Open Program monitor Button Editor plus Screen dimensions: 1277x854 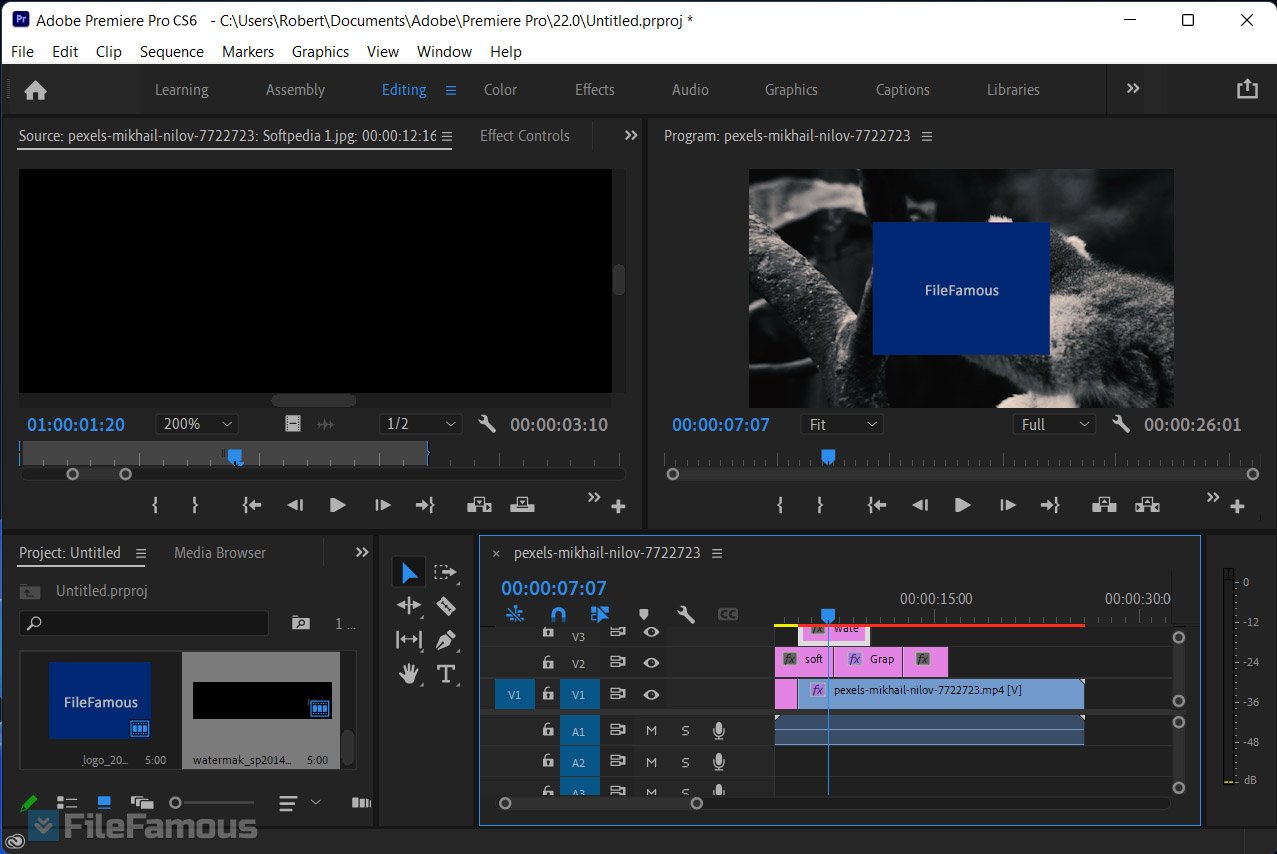1237,507
